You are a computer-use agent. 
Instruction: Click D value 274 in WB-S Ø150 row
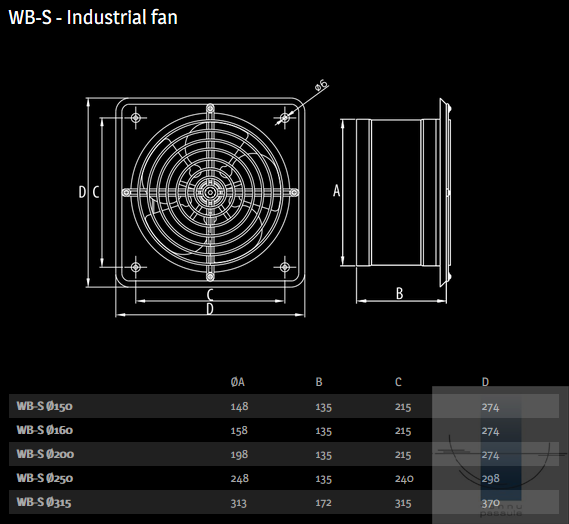click(x=490, y=407)
